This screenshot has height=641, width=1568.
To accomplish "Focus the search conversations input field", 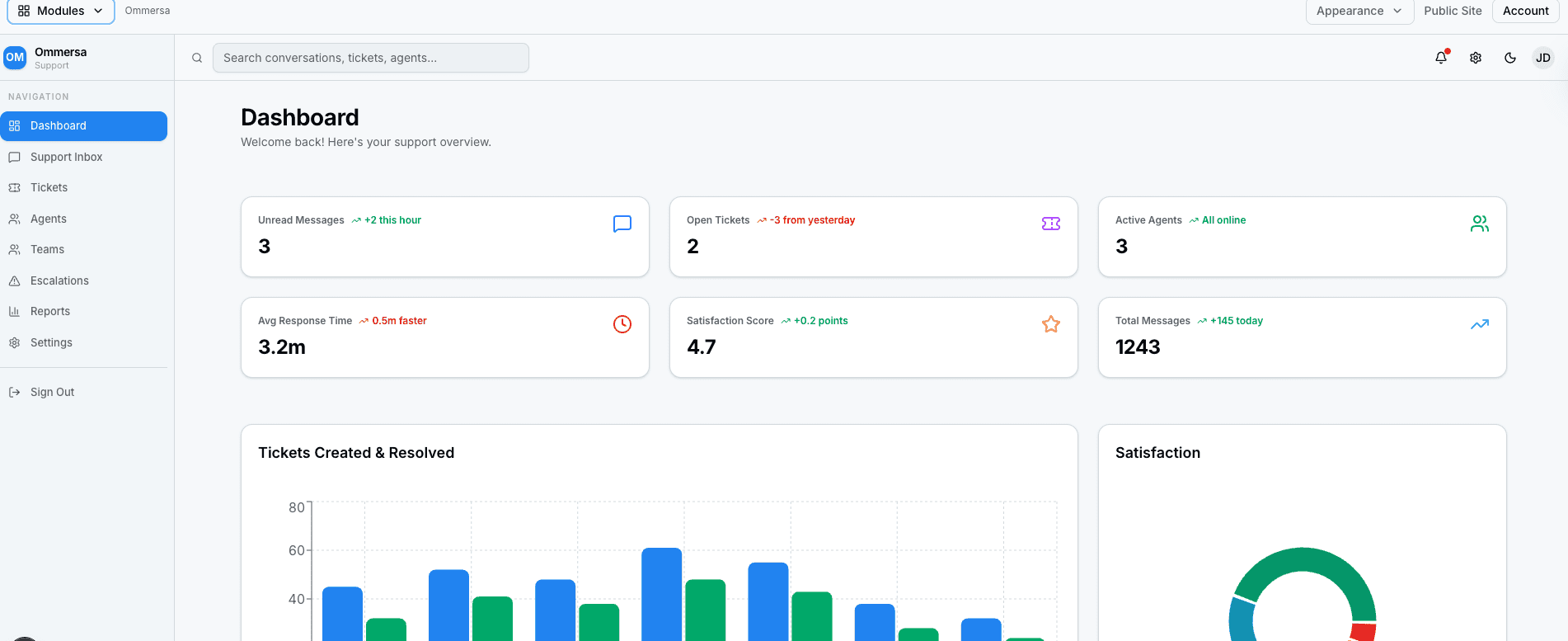I will point(371,58).
